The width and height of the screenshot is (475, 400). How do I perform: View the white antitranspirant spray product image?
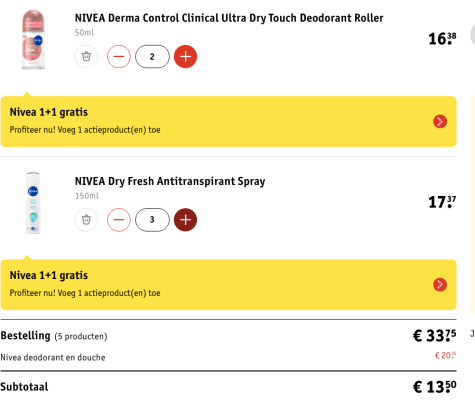33,203
